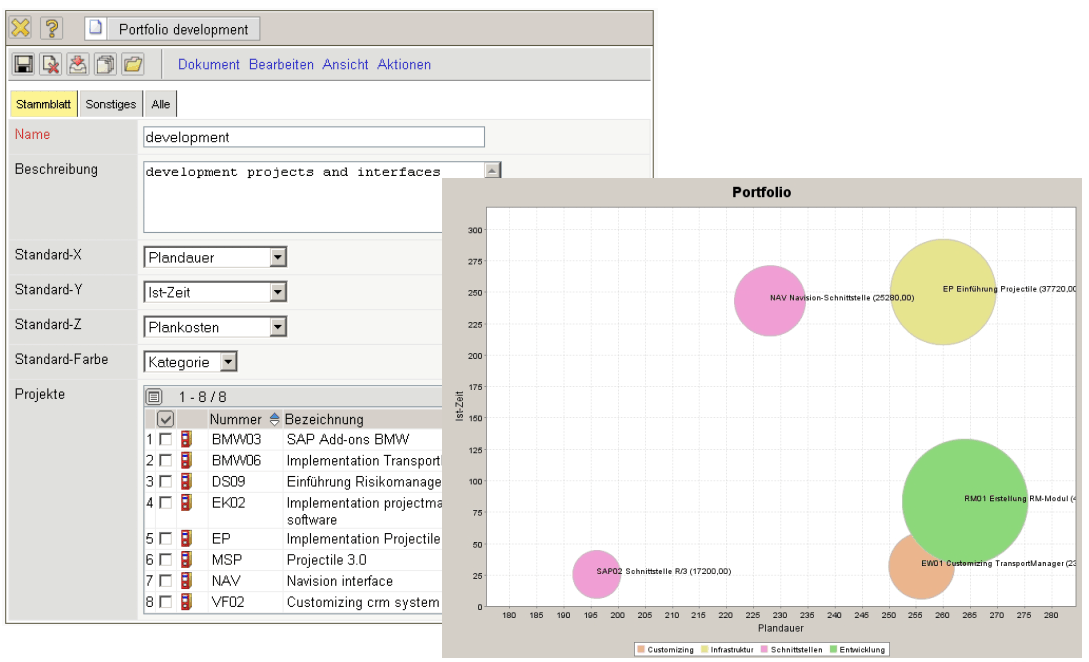1089x662 pixels.
Task: Click the inbox tray icon with red arrow
Action: [78, 65]
